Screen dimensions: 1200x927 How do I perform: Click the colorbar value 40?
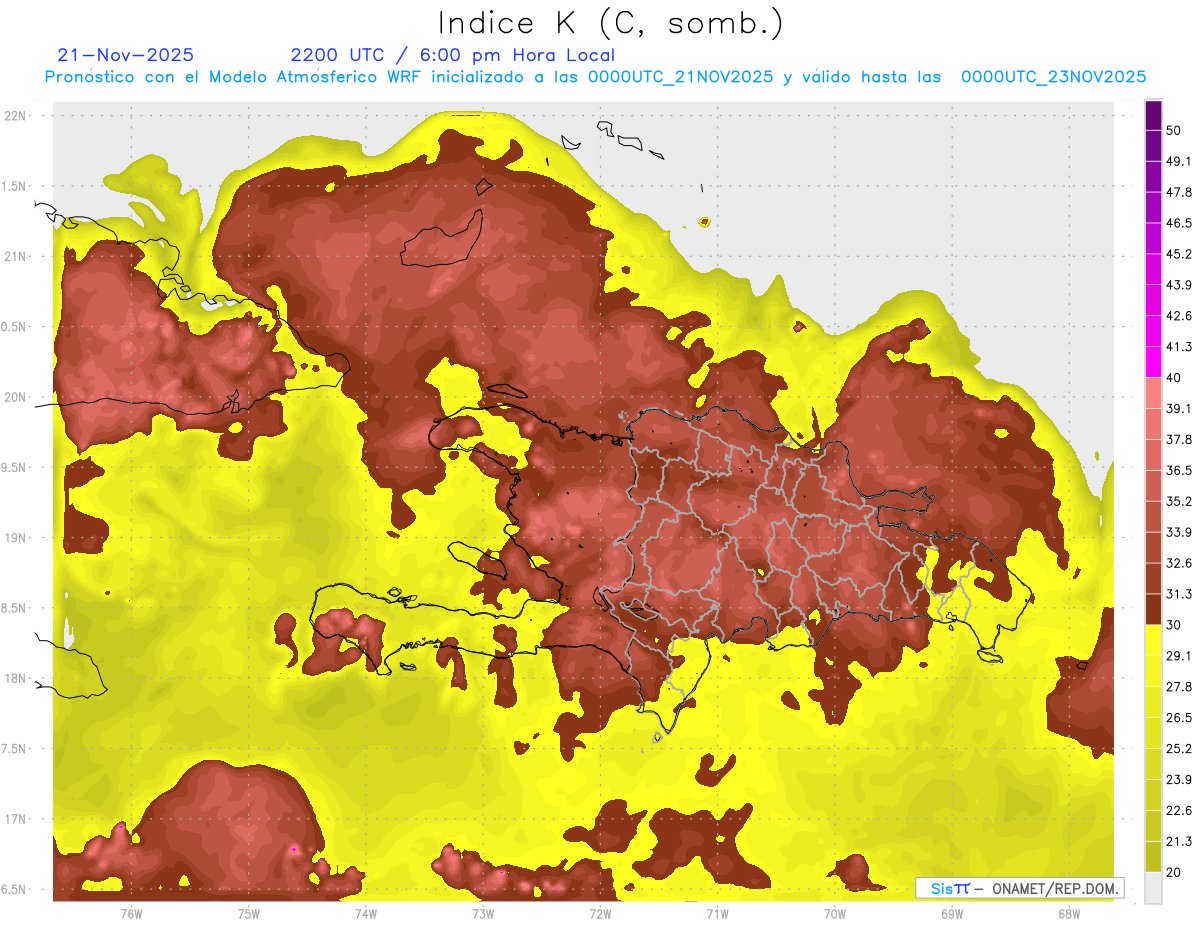(x=1175, y=378)
